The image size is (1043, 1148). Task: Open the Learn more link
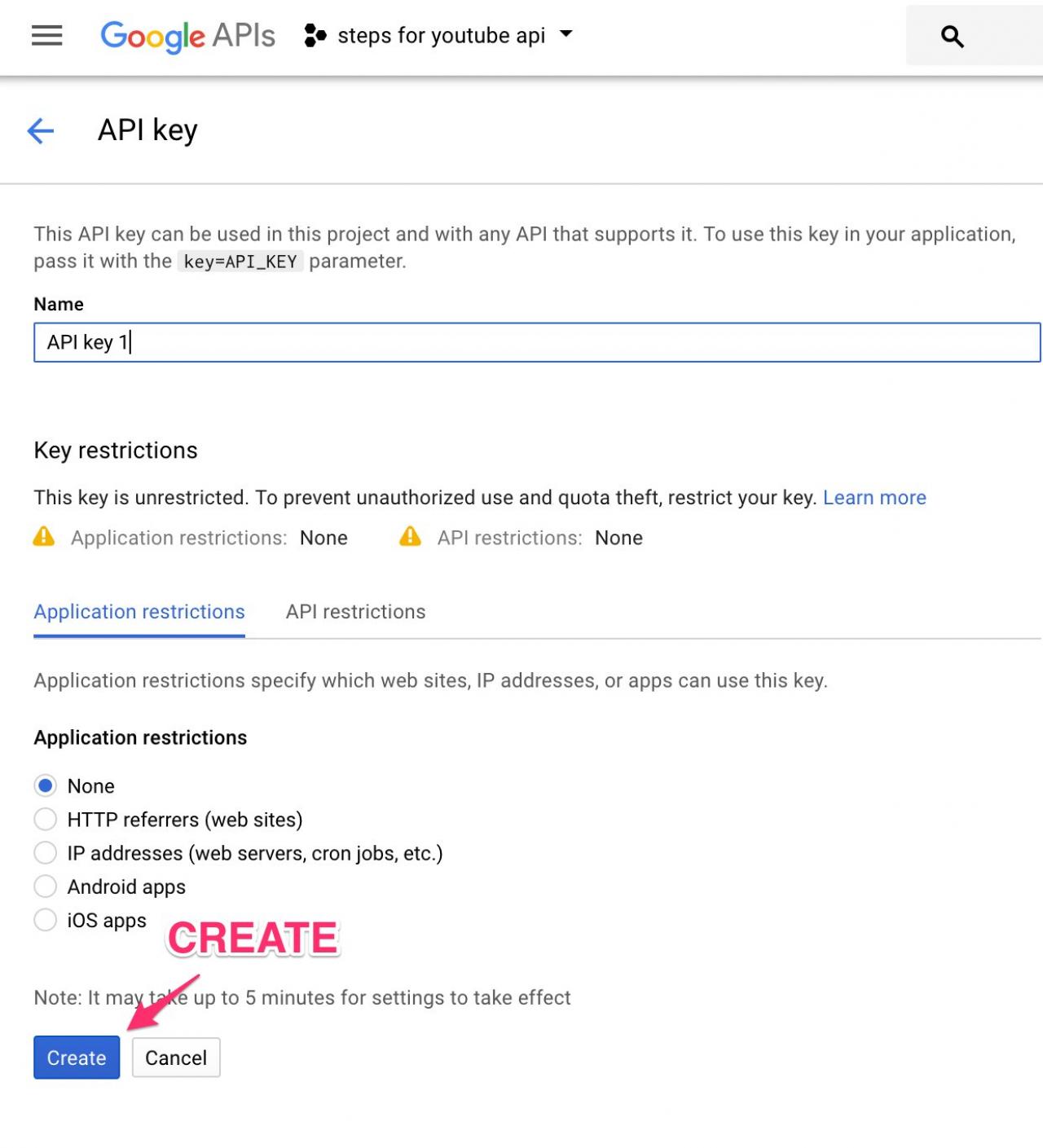click(x=874, y=498)
